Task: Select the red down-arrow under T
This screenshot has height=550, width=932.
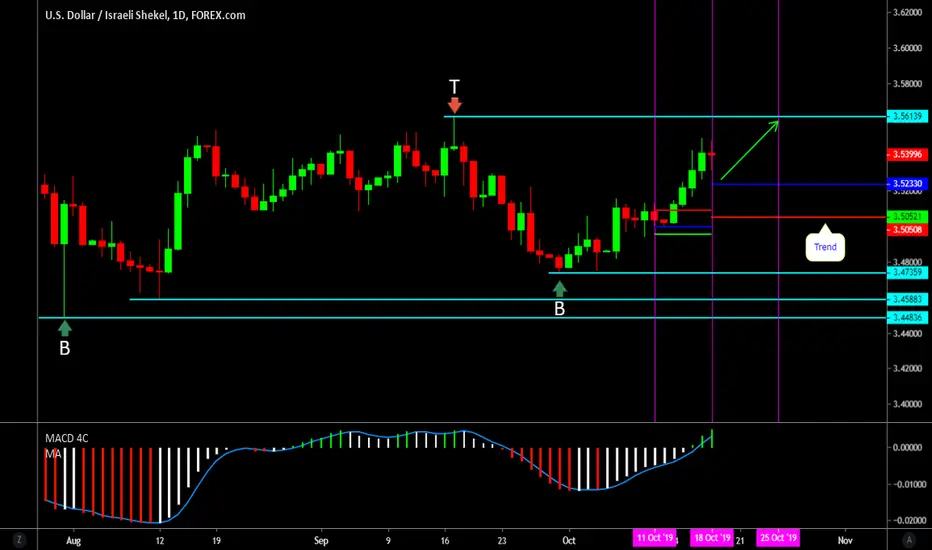Action: click(x=455, y=105)
